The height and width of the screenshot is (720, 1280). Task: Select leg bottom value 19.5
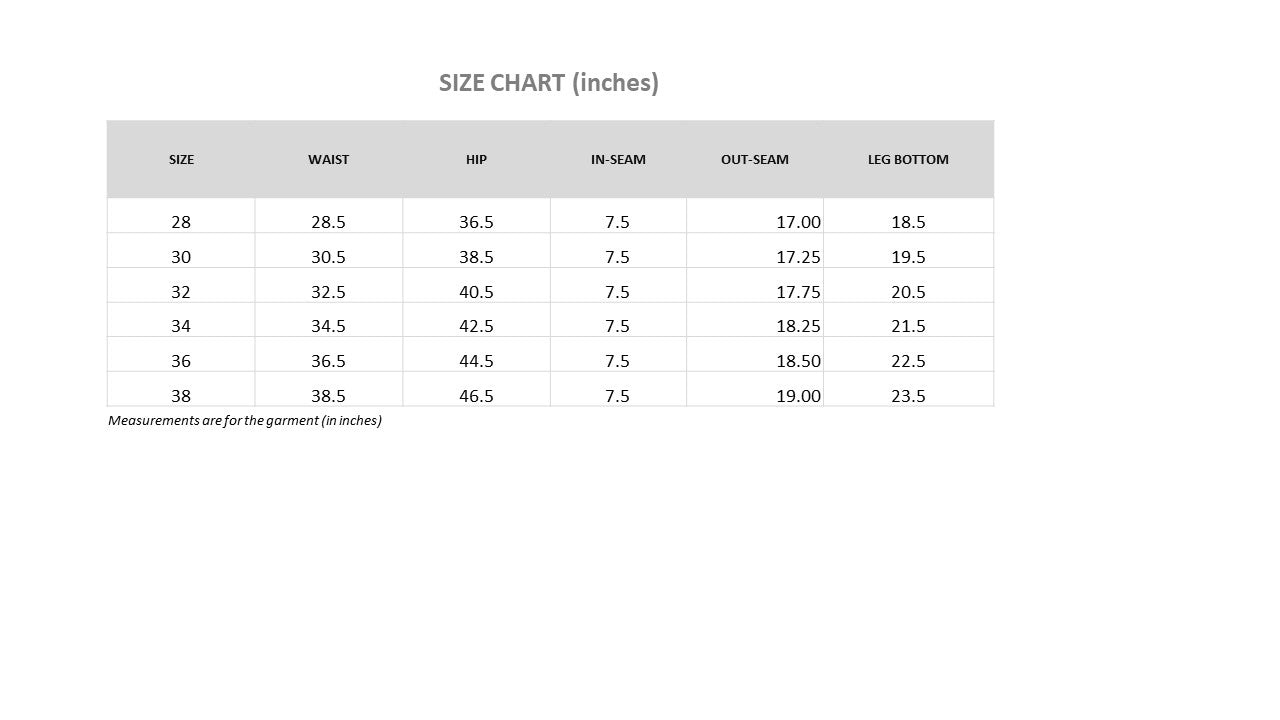[908, 257]
